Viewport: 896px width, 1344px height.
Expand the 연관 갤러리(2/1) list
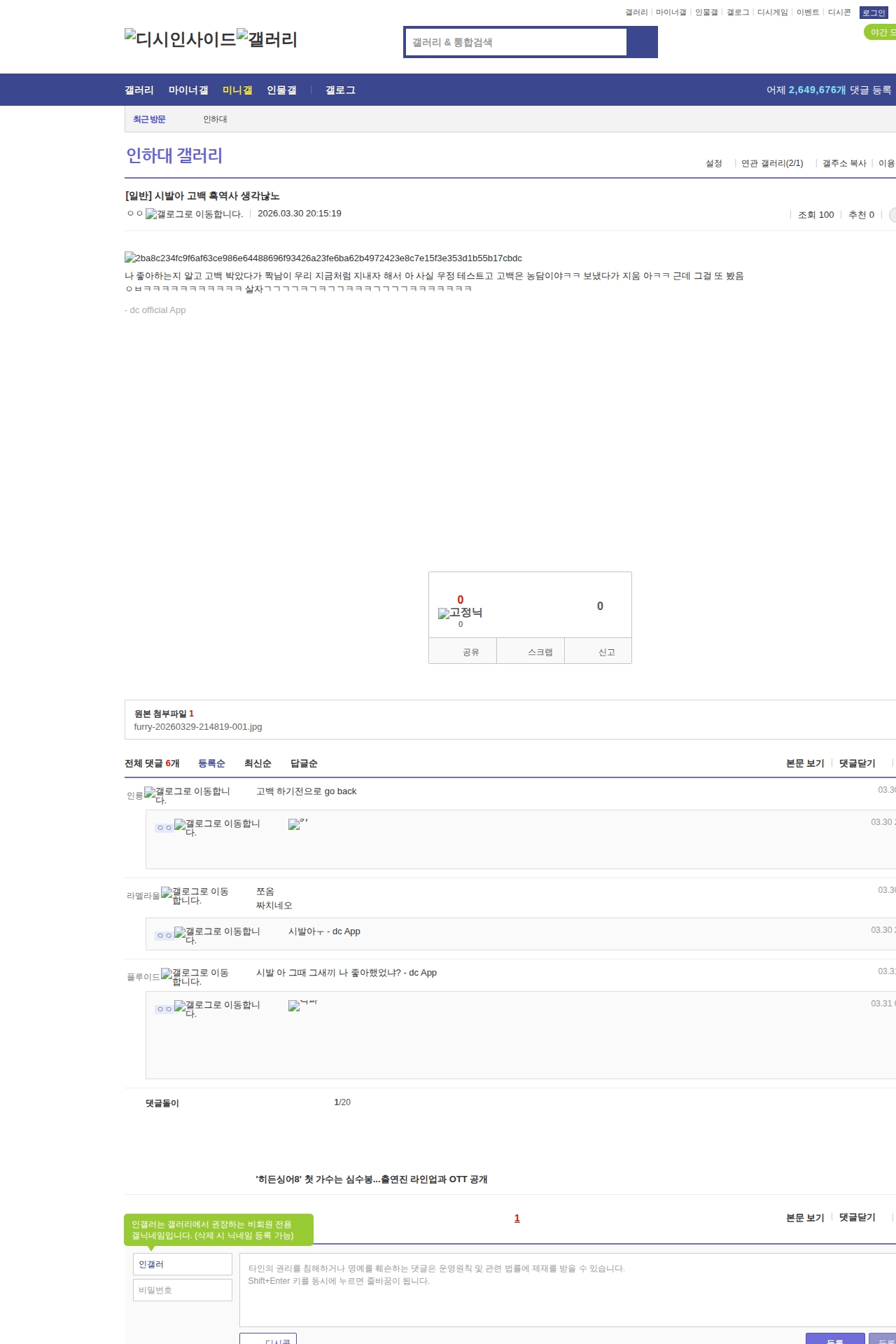[x=772, y=163]
